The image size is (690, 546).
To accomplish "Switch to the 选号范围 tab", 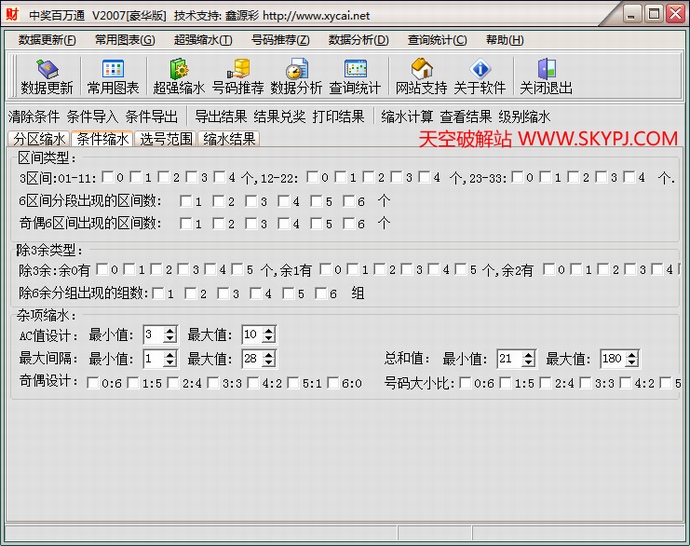I will (165, 139).
